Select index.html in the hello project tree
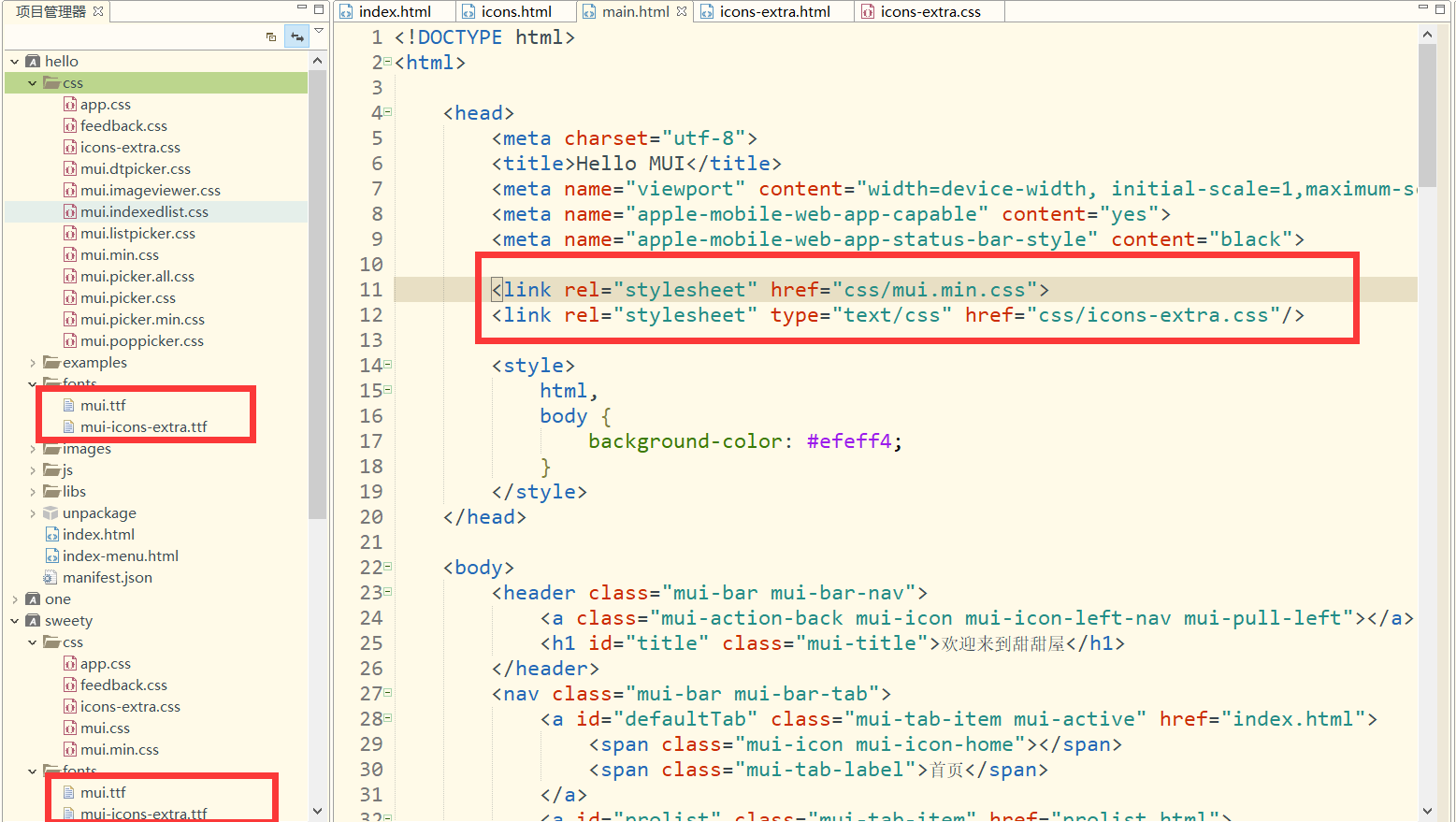 [x=98, y=535]
